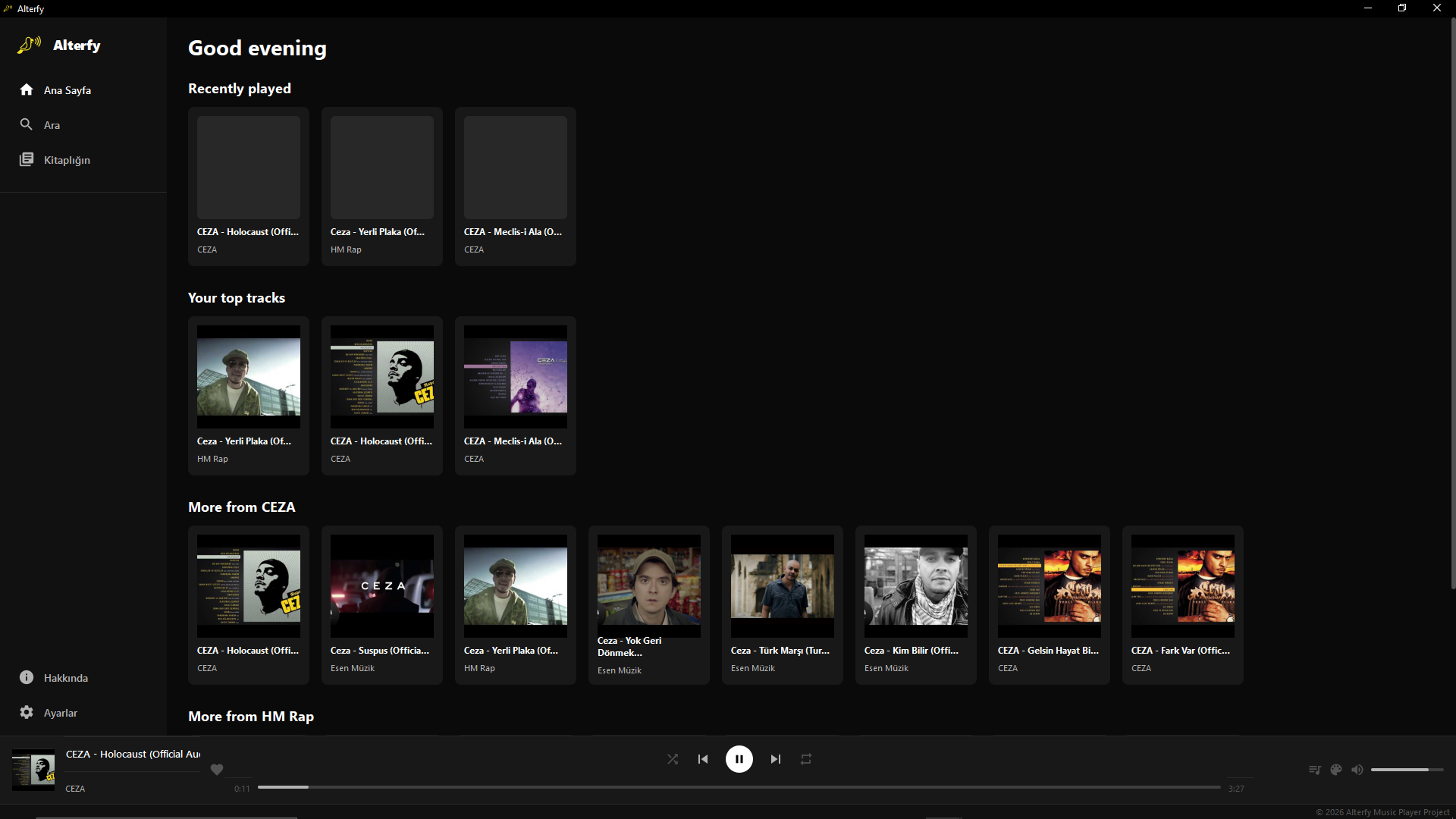Open the play queue icon
The image size is (1456, 819).
point(1315,770)
